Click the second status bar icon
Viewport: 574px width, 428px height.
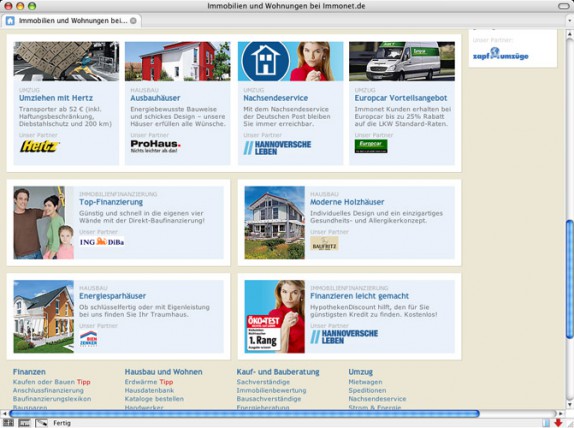[25, 423]
